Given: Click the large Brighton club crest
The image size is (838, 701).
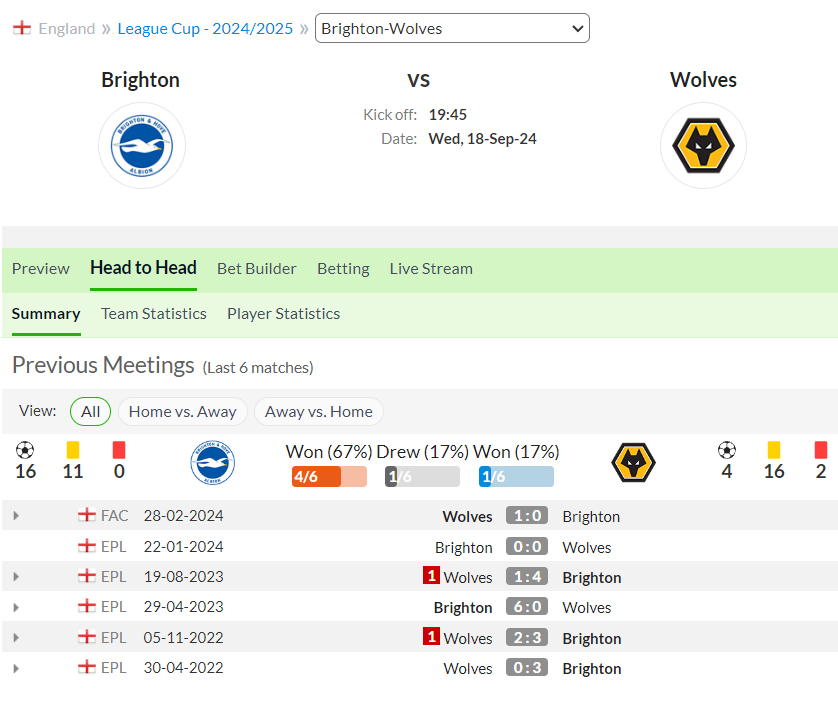Looking at the screenshot, I should pyautogui.click(x=142, y=146).
